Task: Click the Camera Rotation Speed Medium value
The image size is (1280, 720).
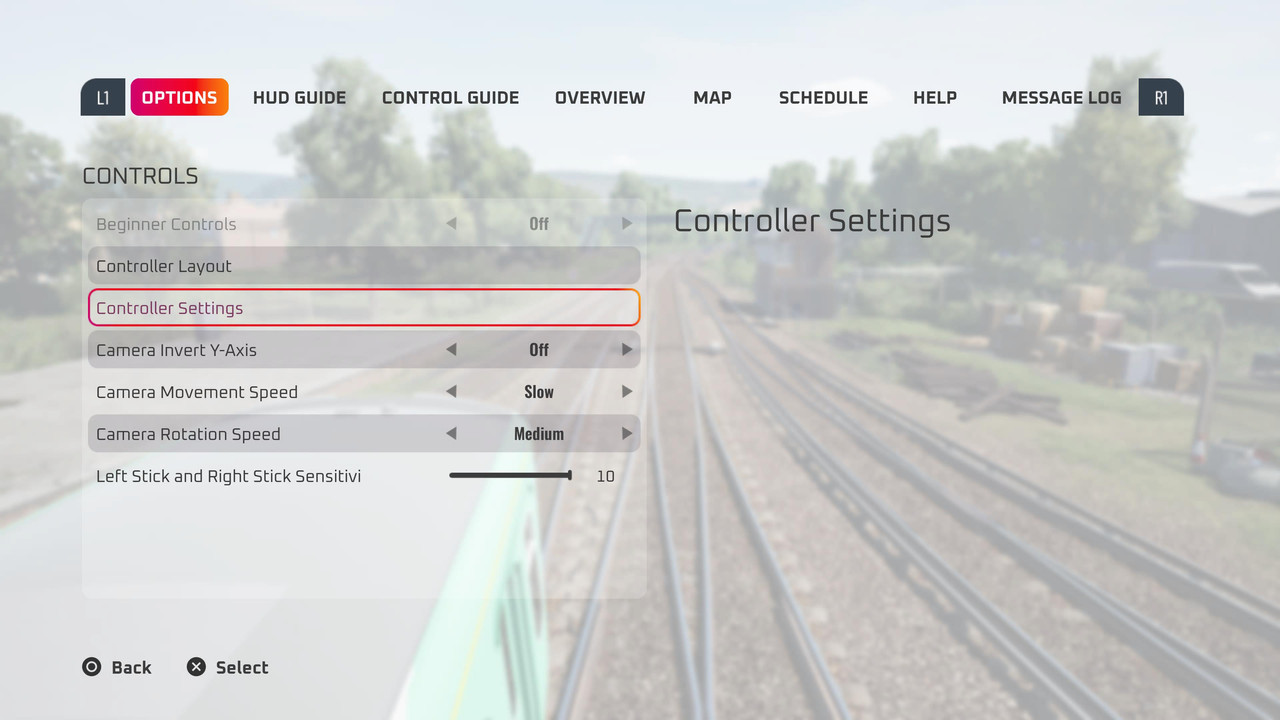Action: [539, 434]
